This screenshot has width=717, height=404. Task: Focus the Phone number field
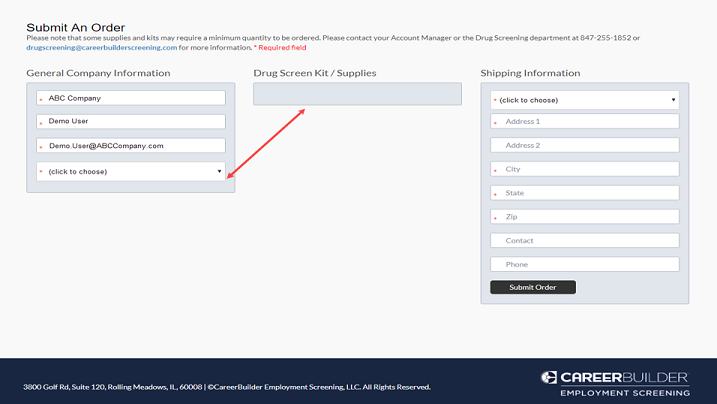click(x=584, y=265)
